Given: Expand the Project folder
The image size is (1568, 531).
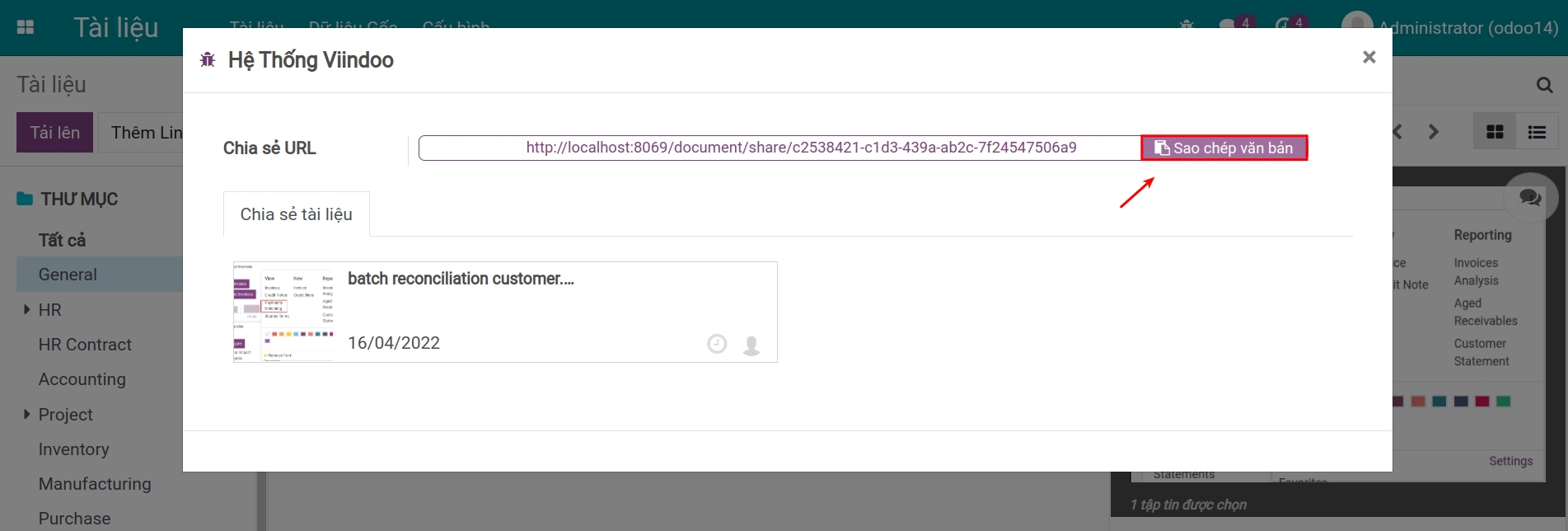Looking at the screenshot, I should 27,415.
